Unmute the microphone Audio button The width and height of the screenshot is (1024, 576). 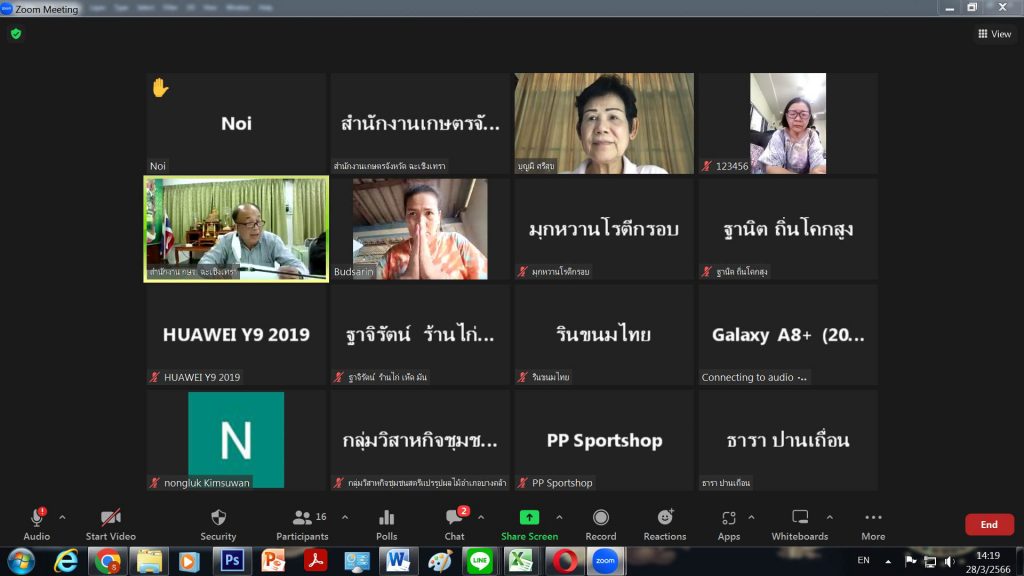click(x=37, y=523)
